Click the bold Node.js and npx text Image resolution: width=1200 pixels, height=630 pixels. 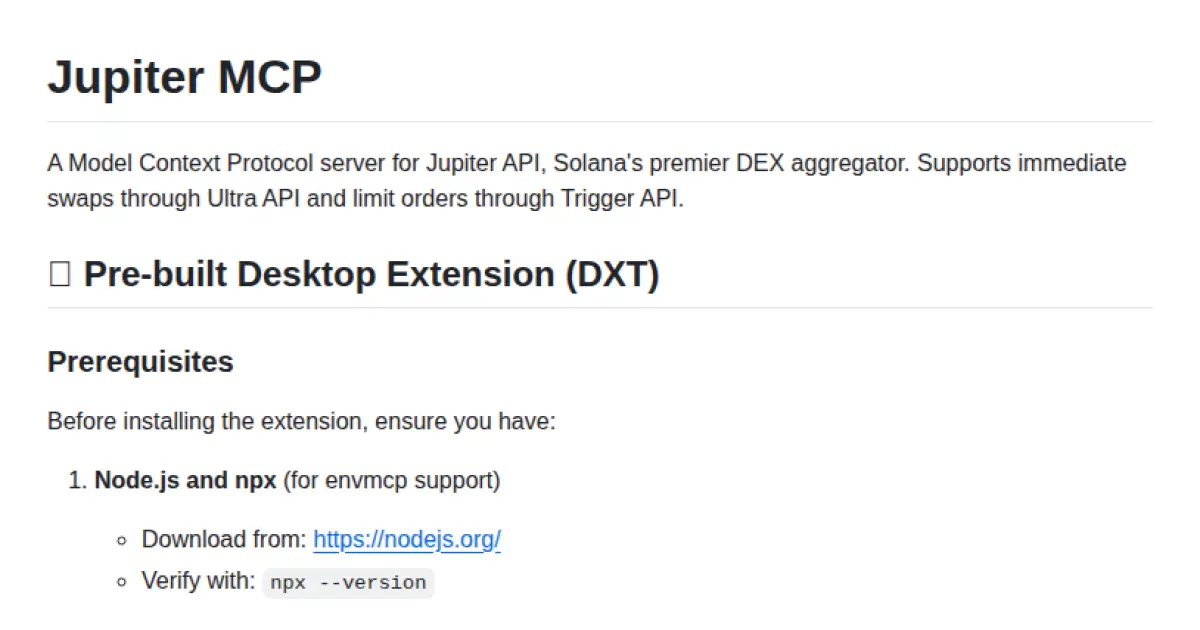tap(185, 480)
